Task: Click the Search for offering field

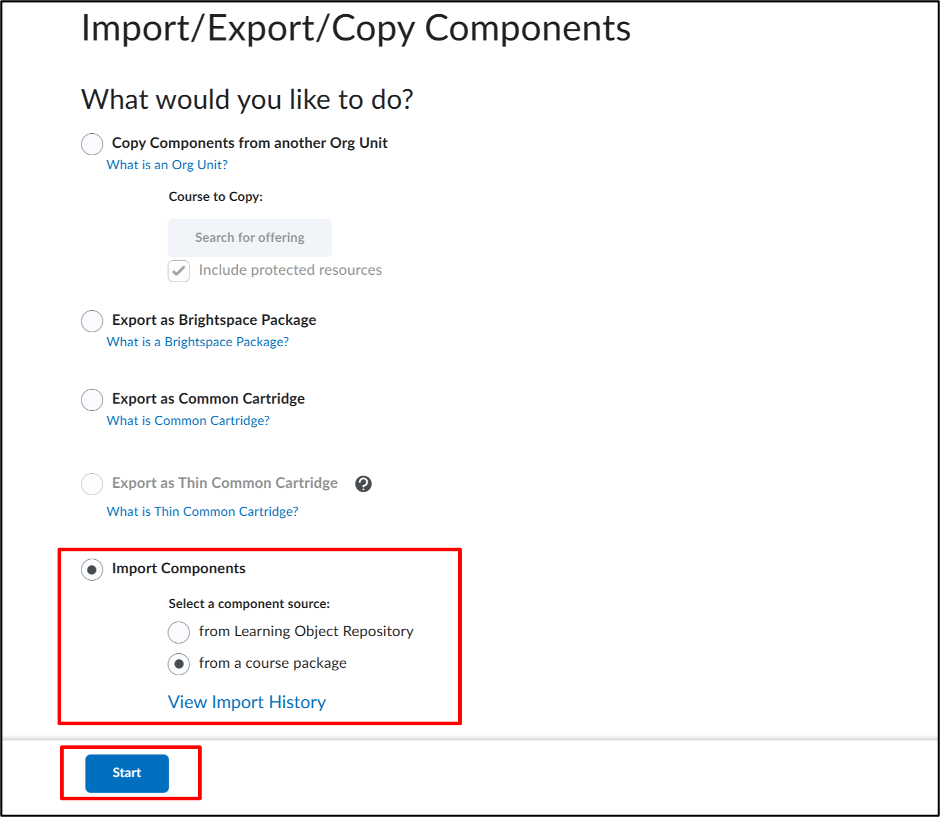Action: (x=250, y=238)
